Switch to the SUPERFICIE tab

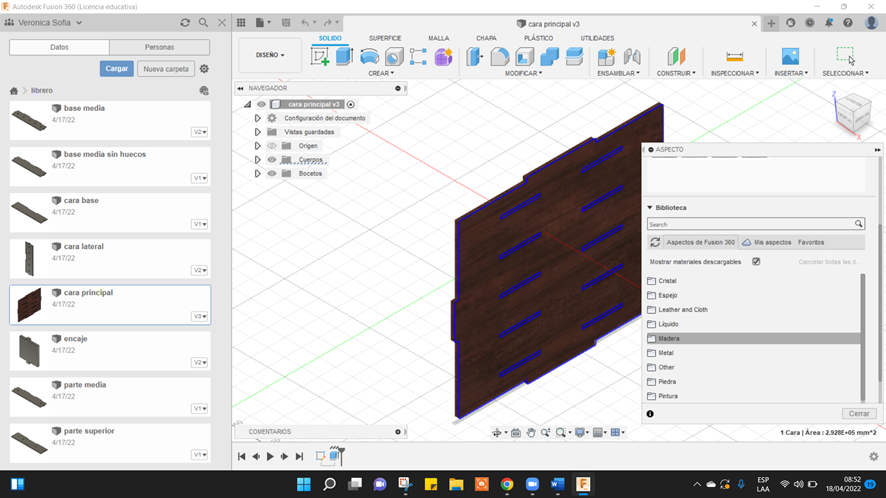pos(385,38)
